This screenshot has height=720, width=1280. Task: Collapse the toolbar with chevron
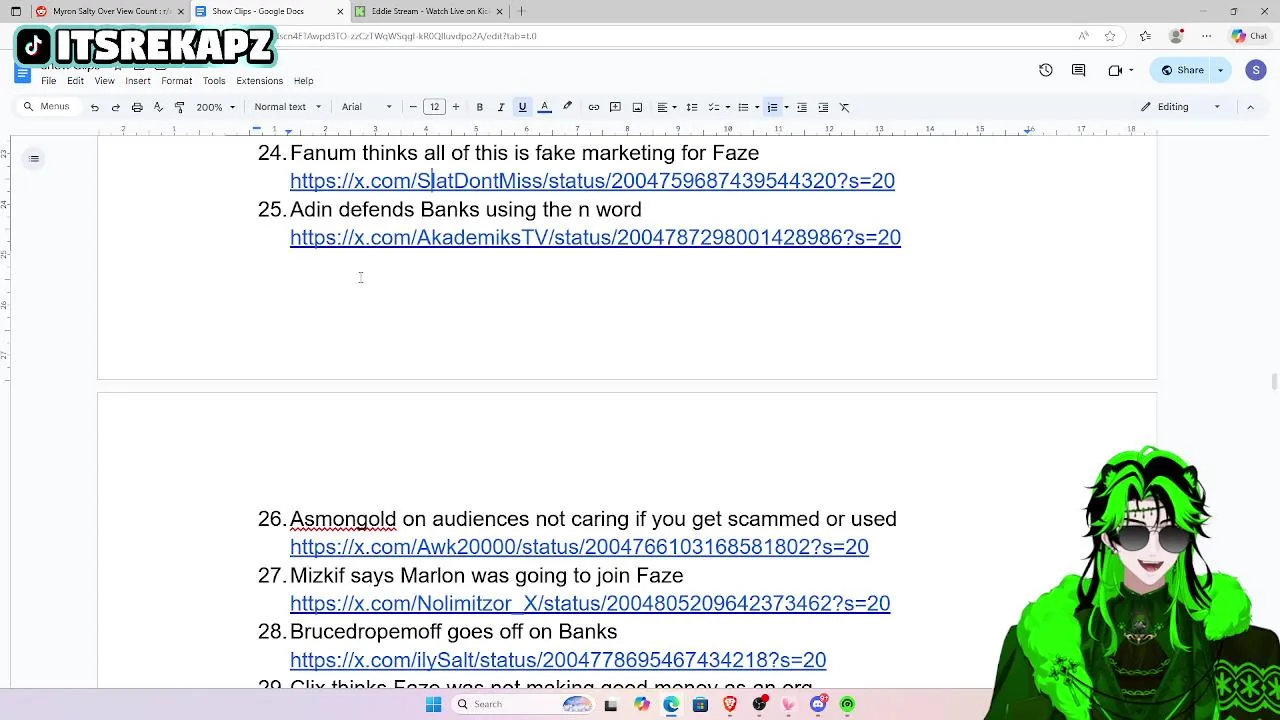(1250, 107)
